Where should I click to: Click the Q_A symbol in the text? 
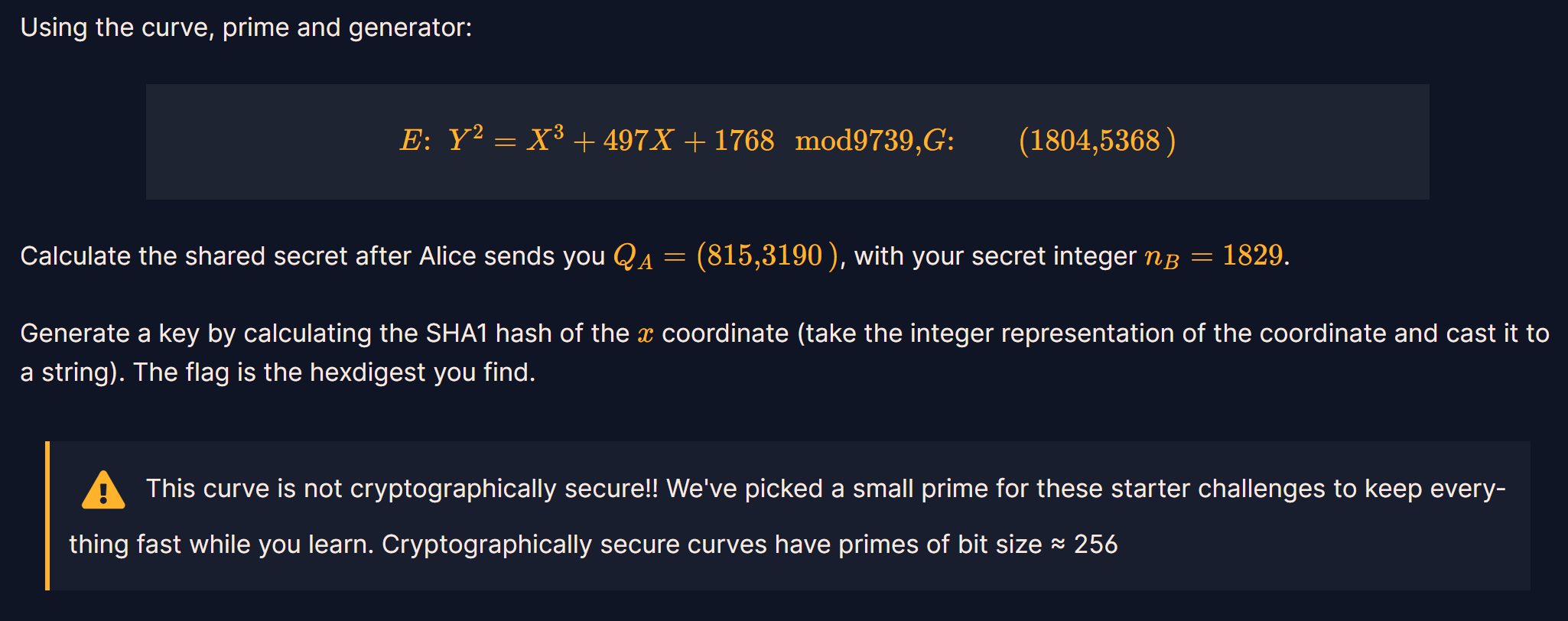(x=633, y=257)
